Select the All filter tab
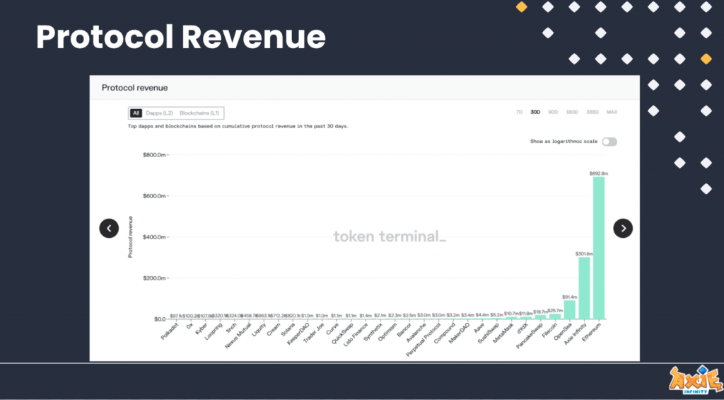 click(x=135, y=113)
